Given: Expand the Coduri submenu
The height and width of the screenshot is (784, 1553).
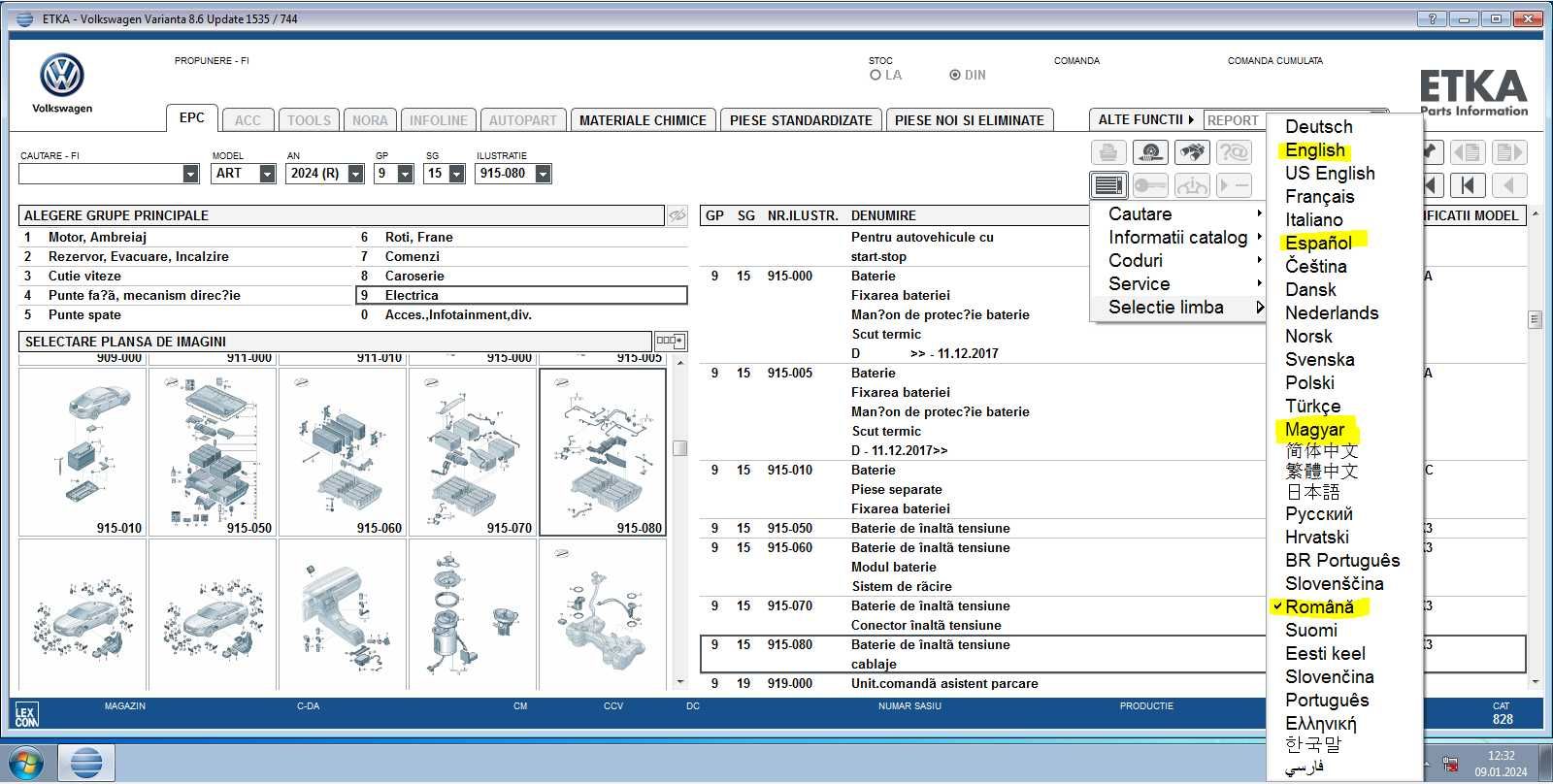Looking at the screenshot, I should (1178, 260).
